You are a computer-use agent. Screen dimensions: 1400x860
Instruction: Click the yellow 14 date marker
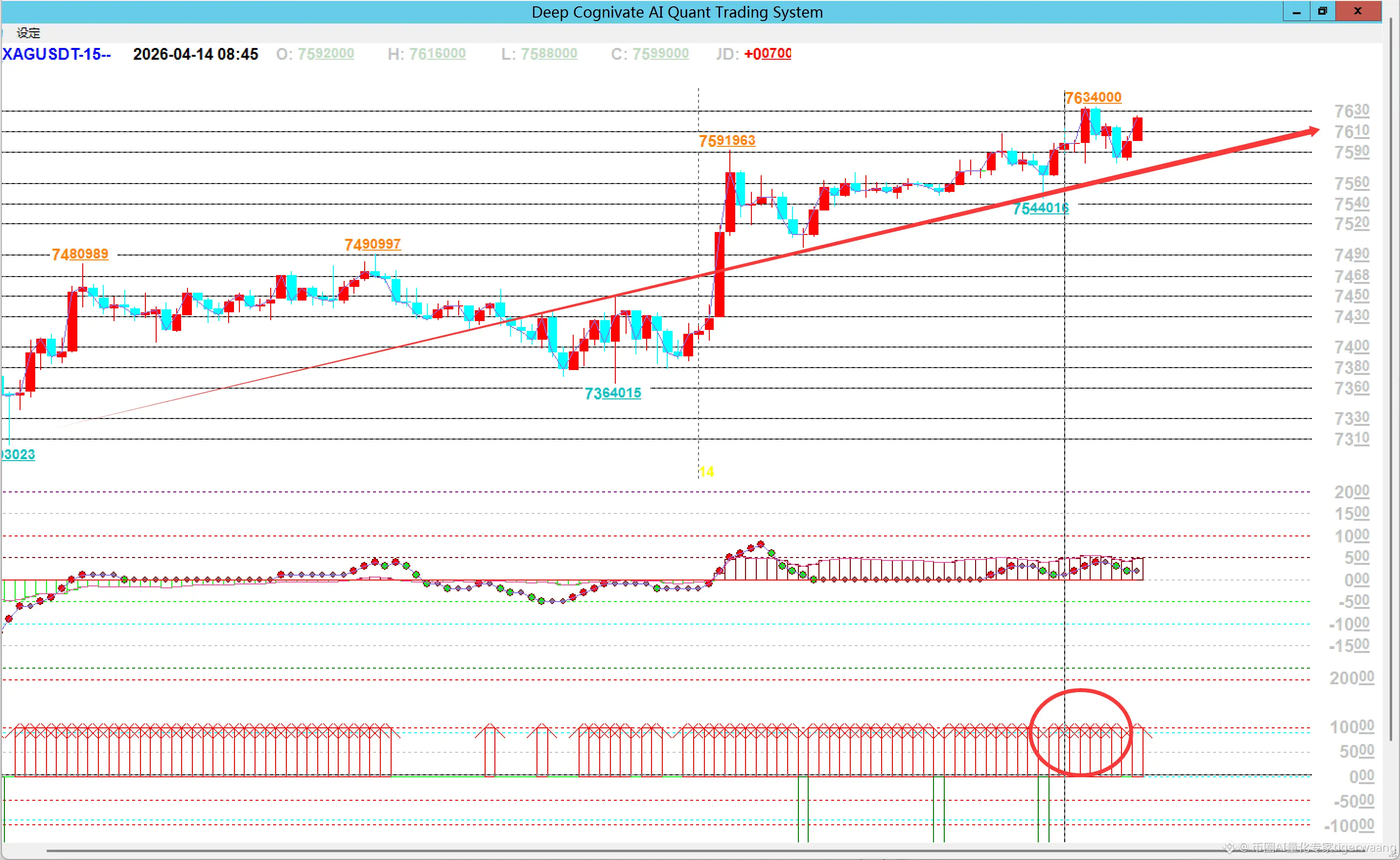pyautogui.click(x=706, y=471)
